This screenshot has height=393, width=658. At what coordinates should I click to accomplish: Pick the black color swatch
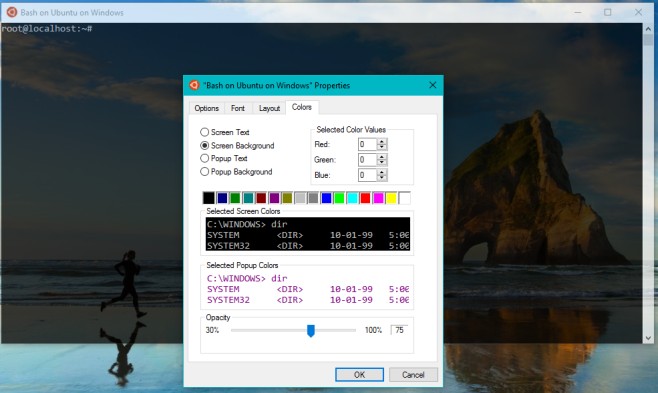[209, 198]
